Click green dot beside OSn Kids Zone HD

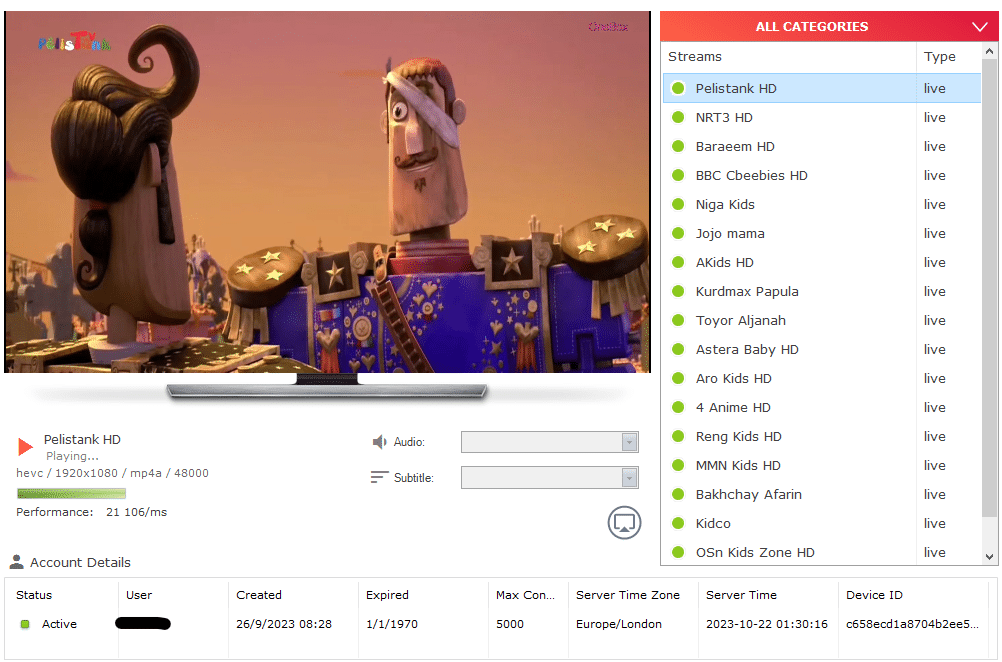point(678,552)
